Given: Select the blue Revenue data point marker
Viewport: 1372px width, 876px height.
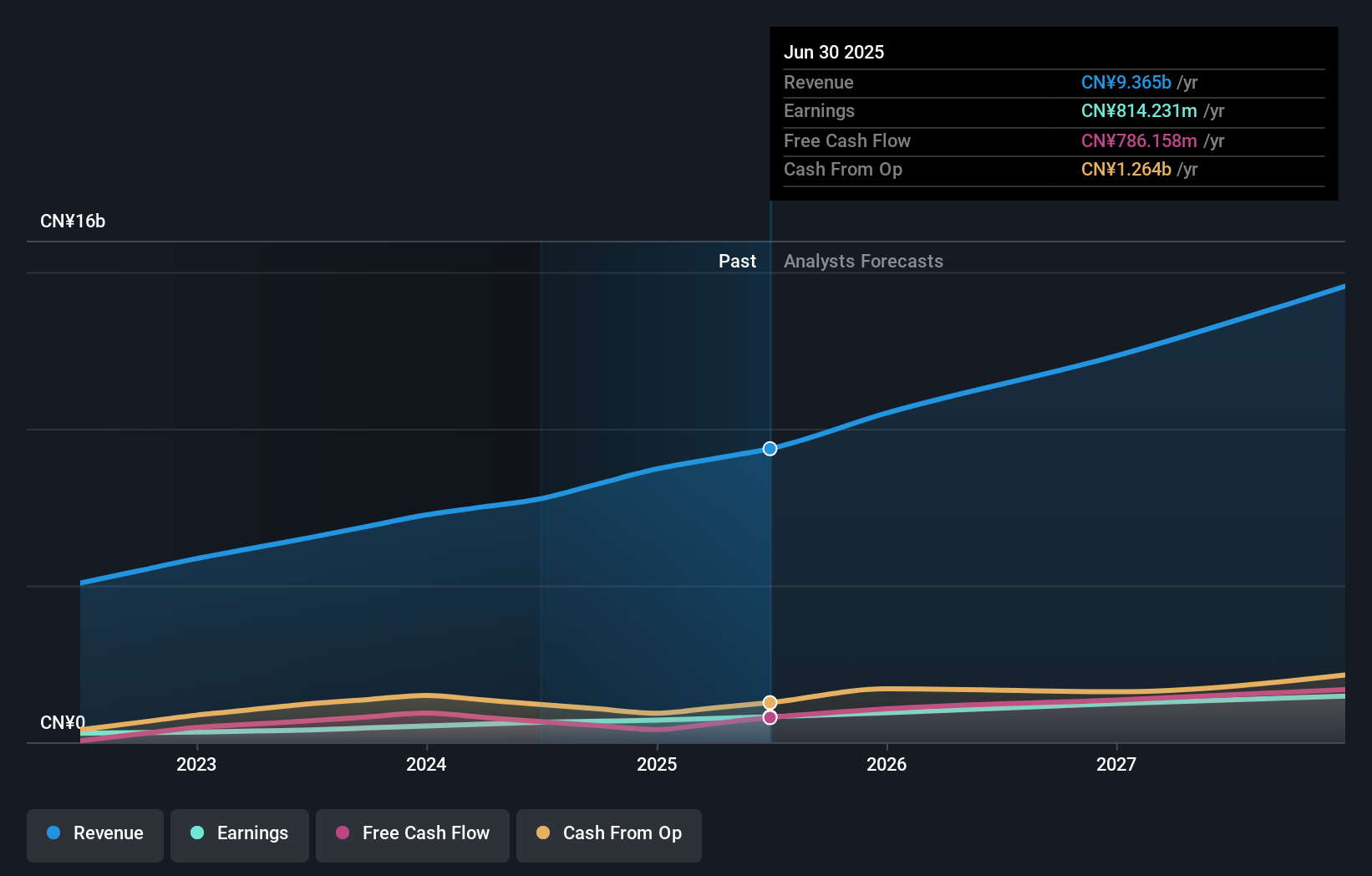Looking at the screenshot, I should pos(770,449).
